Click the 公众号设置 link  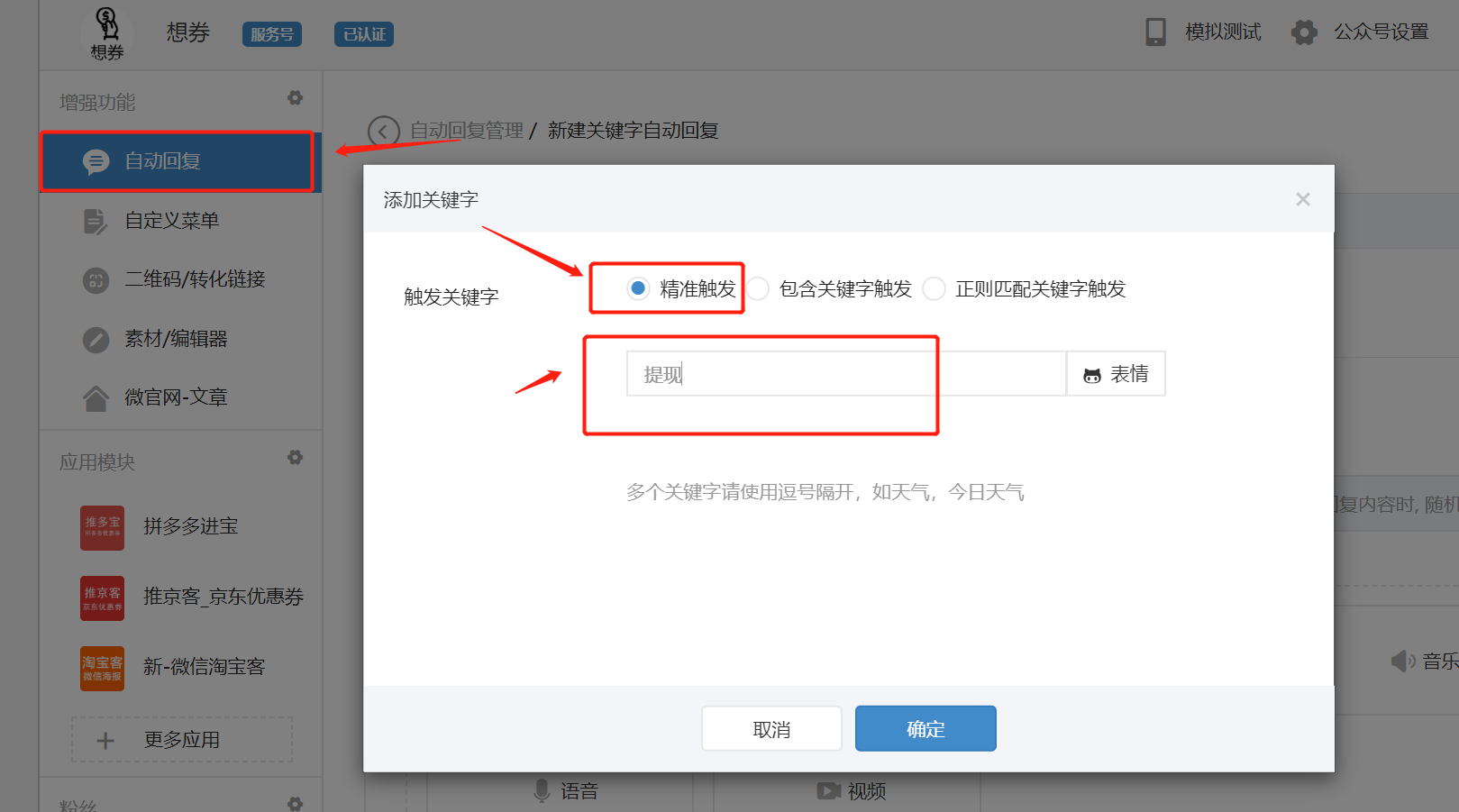coord(1381,32)
